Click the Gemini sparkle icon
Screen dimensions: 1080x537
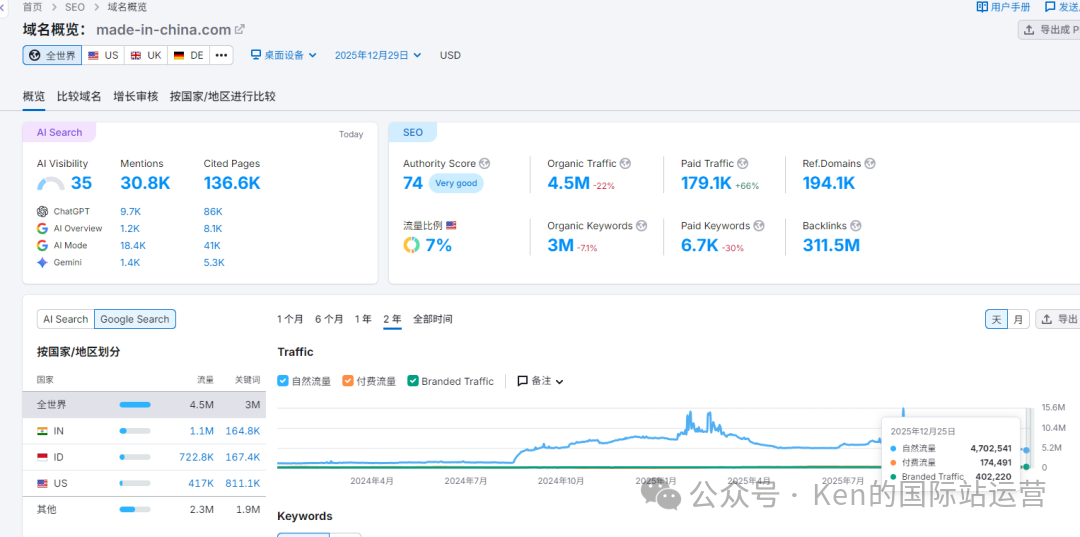tap(43, 262)
